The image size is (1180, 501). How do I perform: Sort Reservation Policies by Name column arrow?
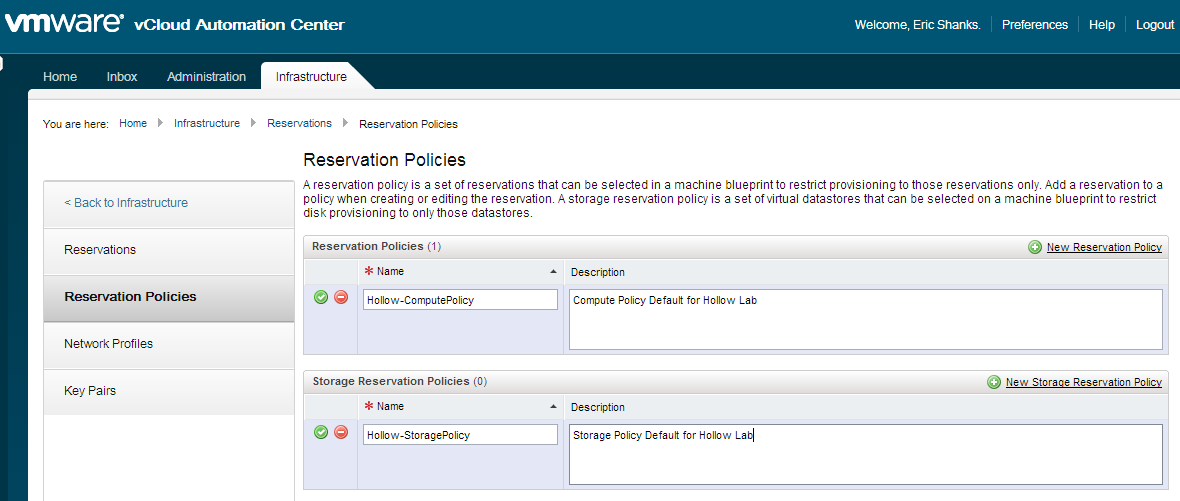(x=554, y=272)
